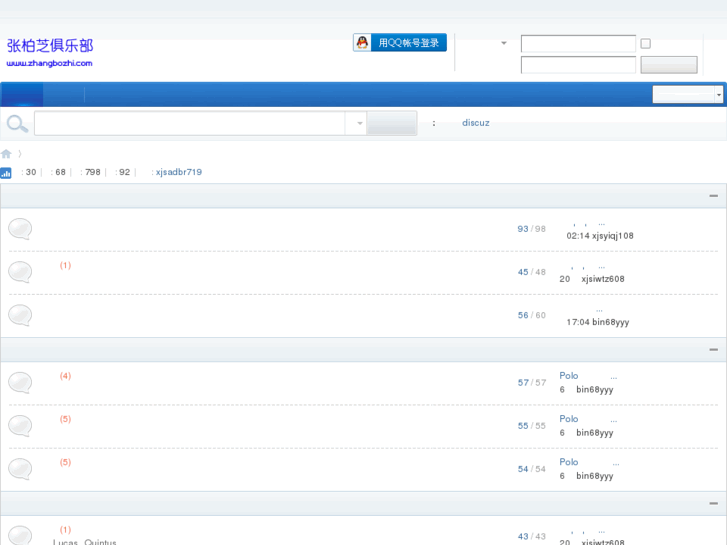727x545 pixels.
Task: Open Polo last post in 55 / 55 row
Action: (x=588, y=419)
